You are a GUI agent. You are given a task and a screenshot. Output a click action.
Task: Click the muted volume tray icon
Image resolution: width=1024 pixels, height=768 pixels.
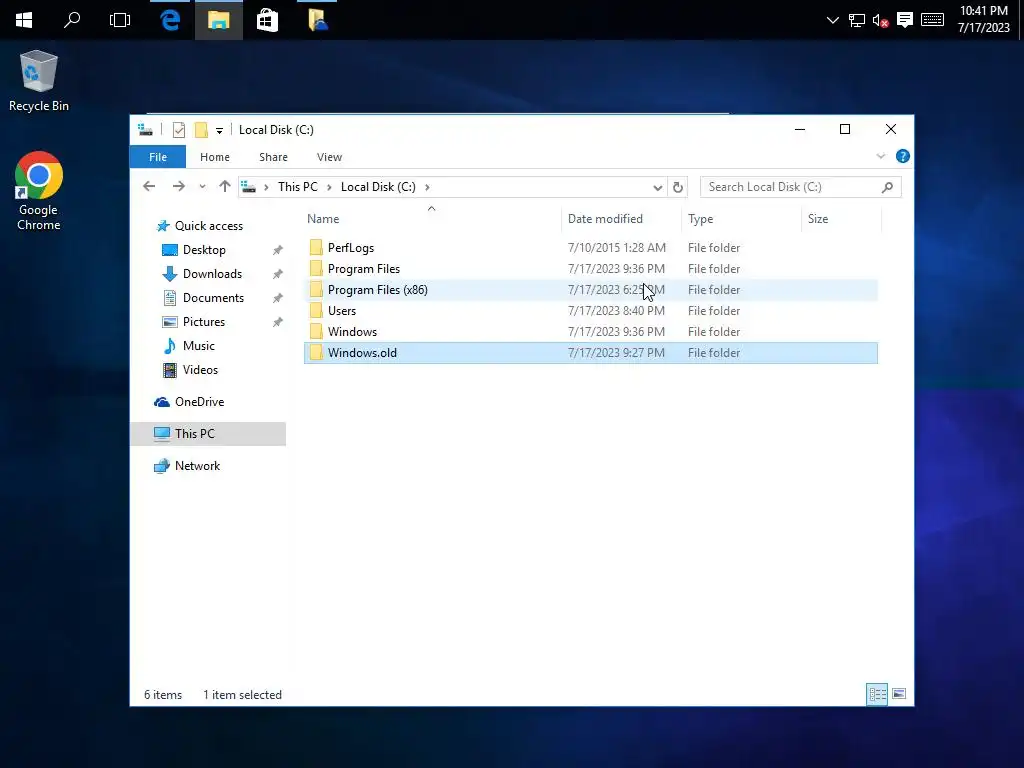click(880, 20)
